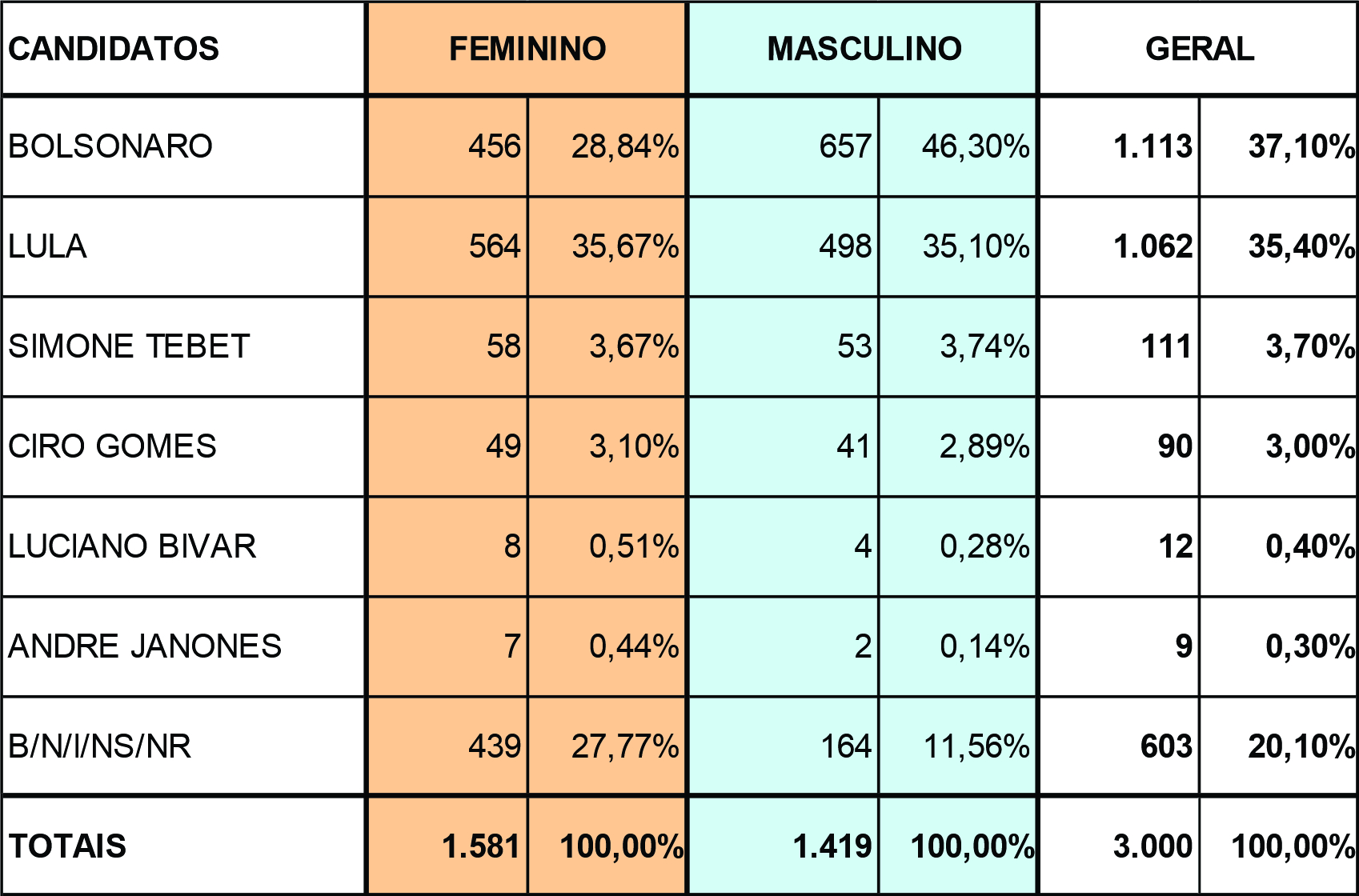The image size is (1359, 896).
Task: Click the TOTAIS row label
Action: [x=183, y=846]
